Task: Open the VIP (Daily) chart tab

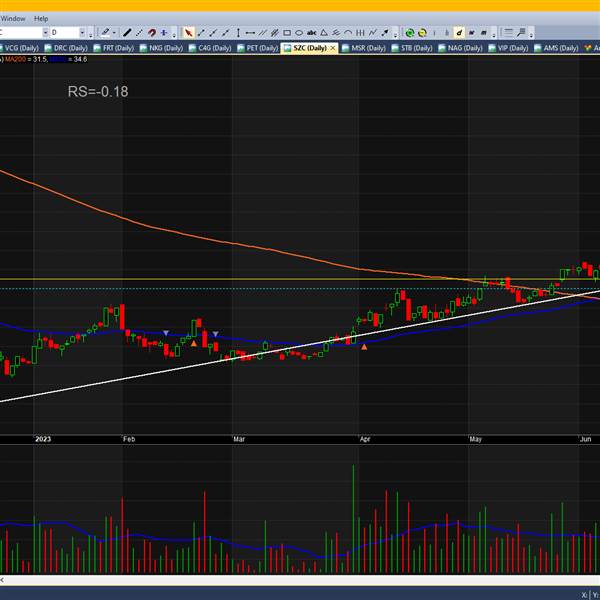Action: (x=508, y=48)
